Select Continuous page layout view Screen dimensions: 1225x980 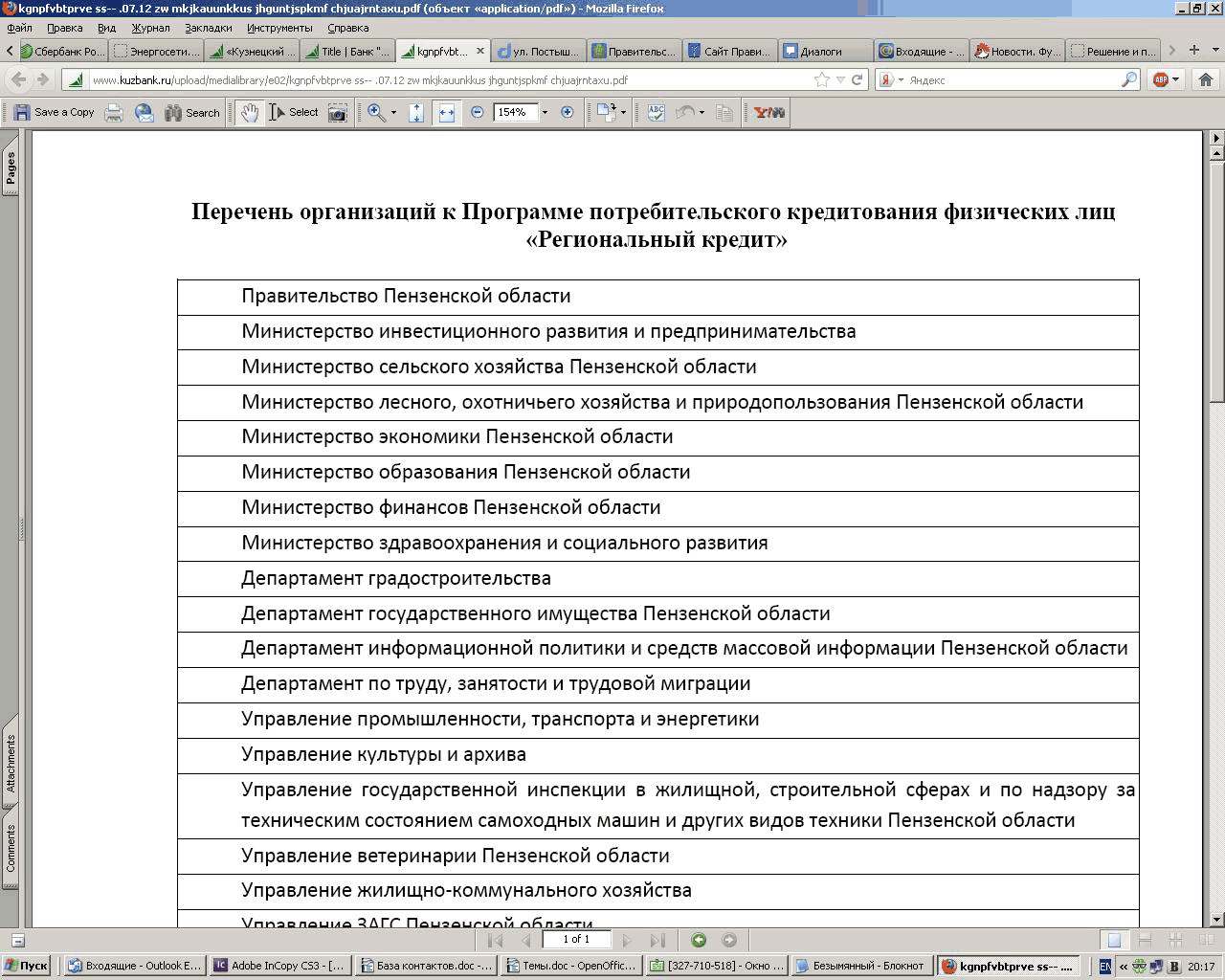click(x=1145, y=940)
